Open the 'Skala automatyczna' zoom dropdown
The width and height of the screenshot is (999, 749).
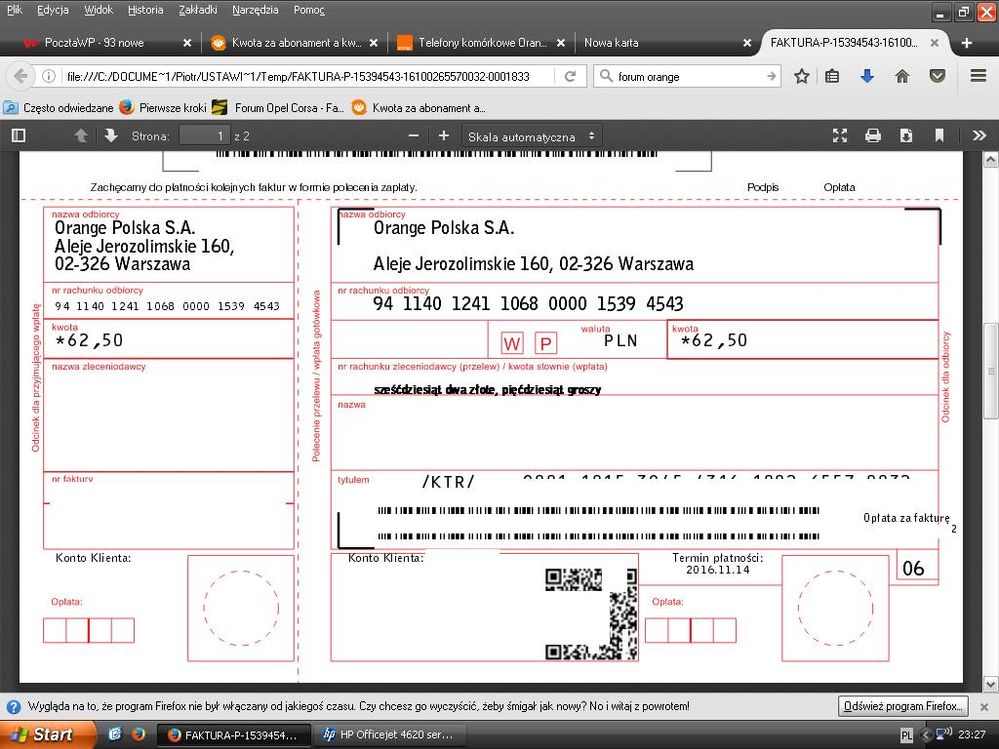point(532,136)
